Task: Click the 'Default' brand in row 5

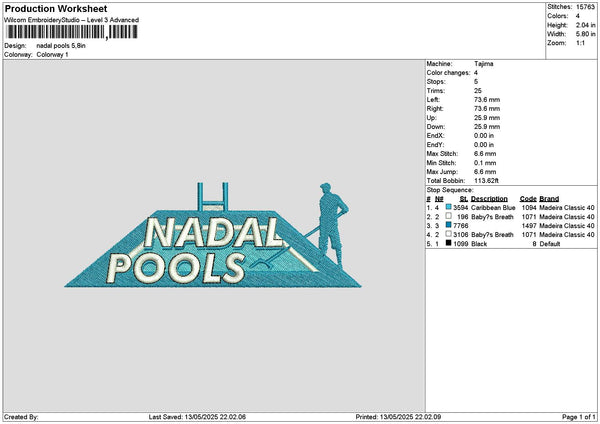Action: pos(550,244)
